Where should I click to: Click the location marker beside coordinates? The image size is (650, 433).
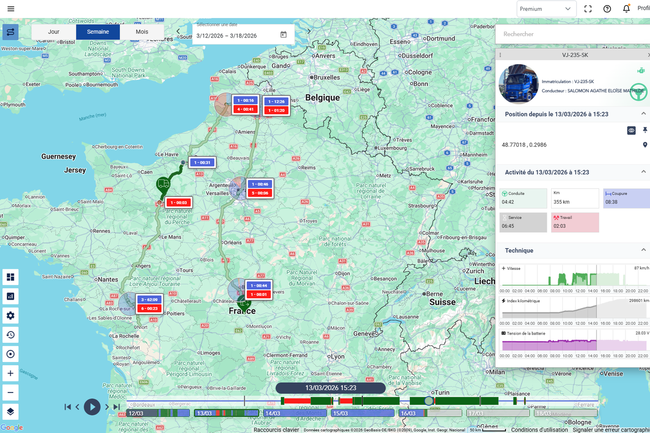click(x=645, y=145)
